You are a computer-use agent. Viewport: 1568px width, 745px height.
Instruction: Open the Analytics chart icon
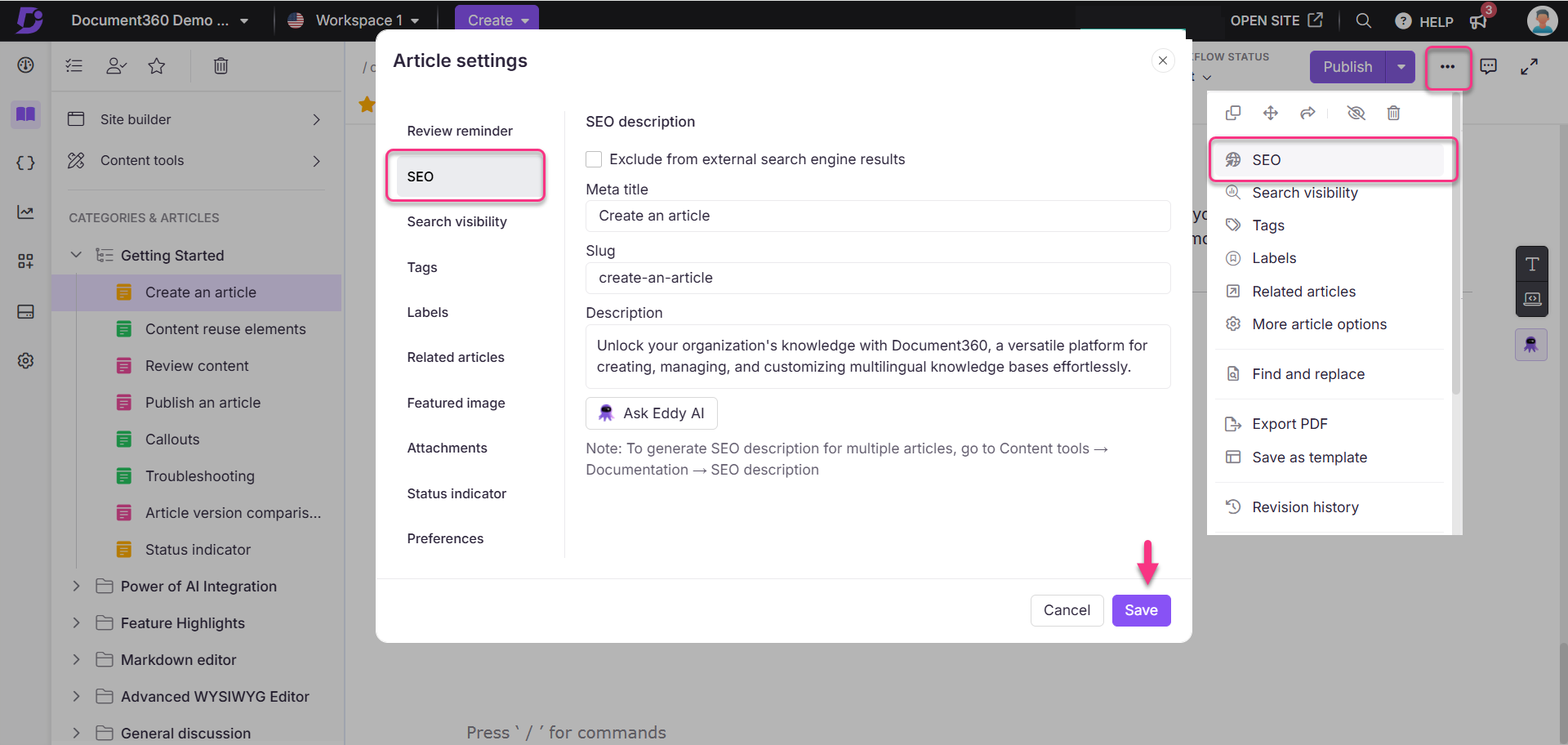point(26,212)
